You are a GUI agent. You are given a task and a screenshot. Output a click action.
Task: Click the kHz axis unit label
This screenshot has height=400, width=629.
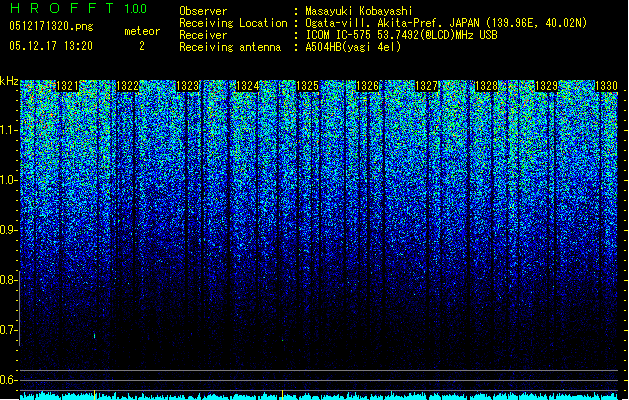coord(9,81)
